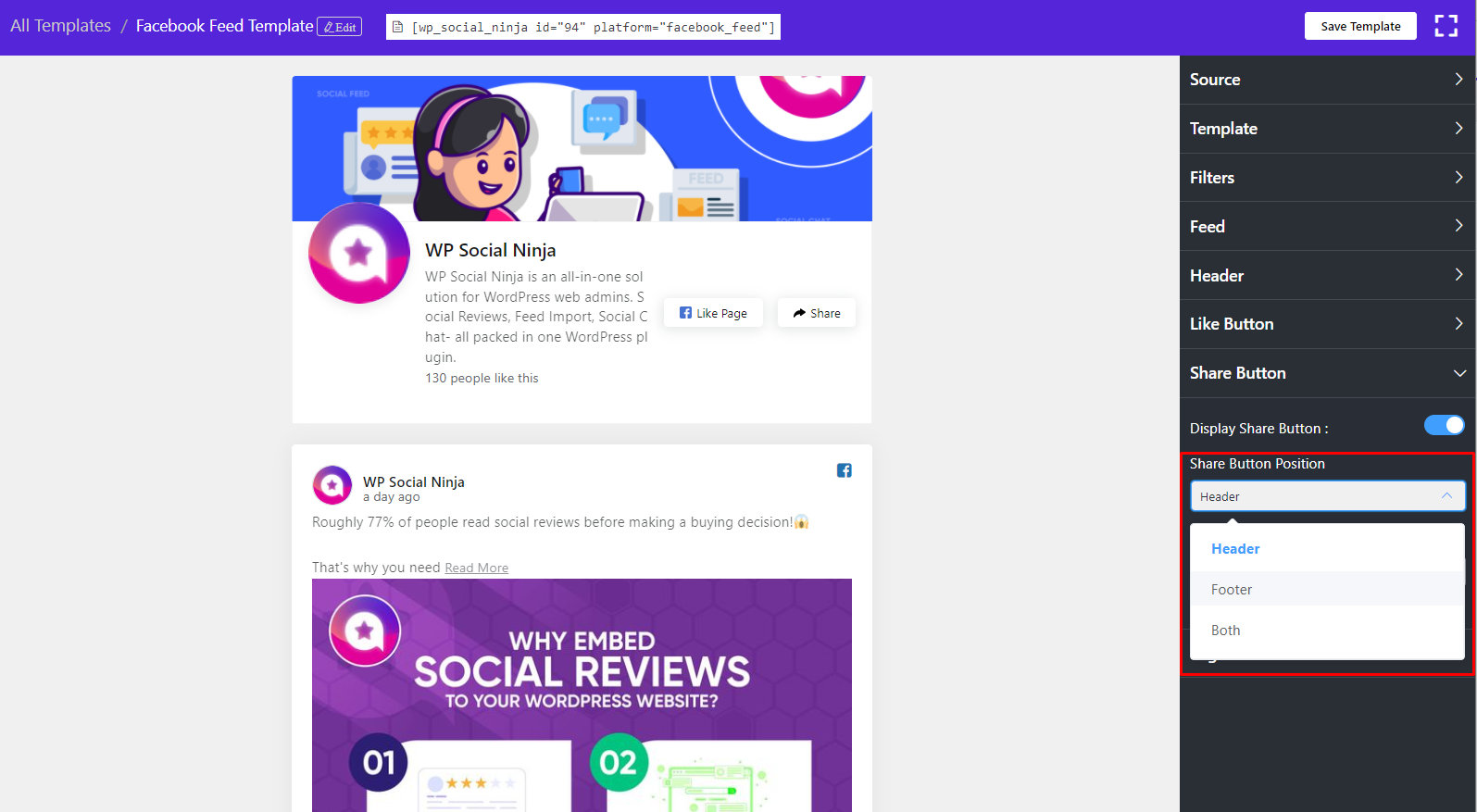Click the Share button in header
Image resolution: width=1477 pixels, height=812 pixels.
point(817,313)
